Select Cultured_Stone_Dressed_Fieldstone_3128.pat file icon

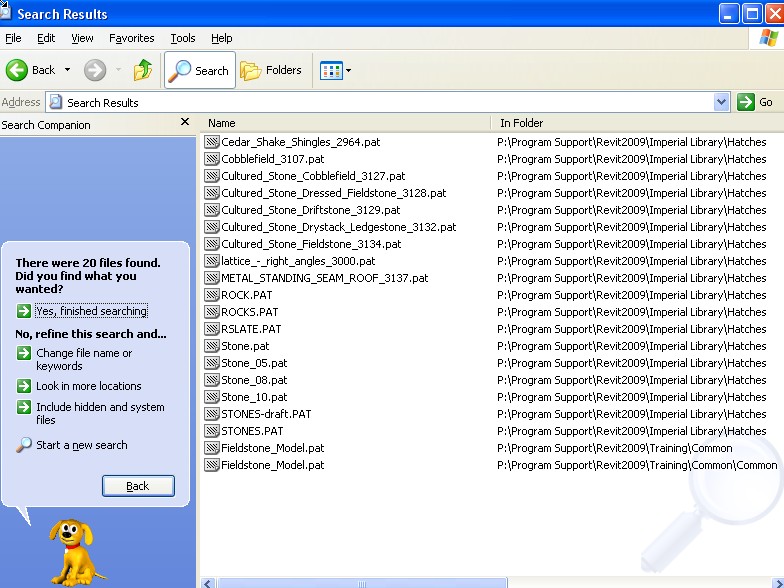tap(212, 193)
